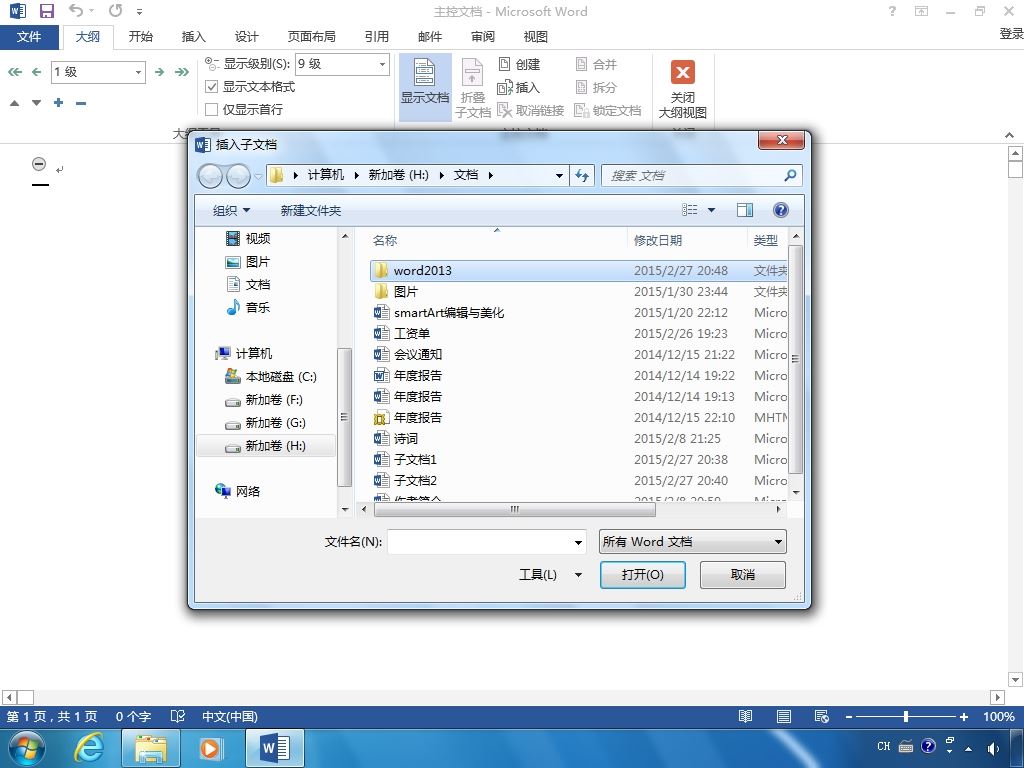This screenshot has height=768, width=1024.
Task: Open 'All Word Documents' file type dropdown
Action: 692,541
